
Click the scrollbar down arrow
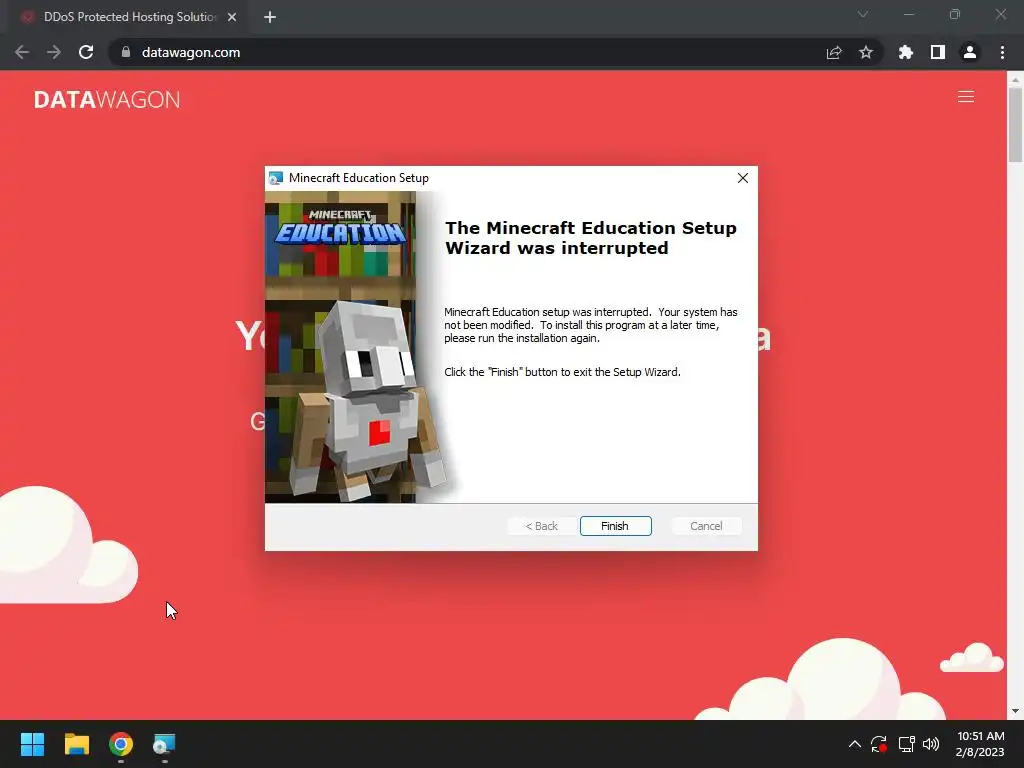pyautogui.click(x=1015, y=711)
